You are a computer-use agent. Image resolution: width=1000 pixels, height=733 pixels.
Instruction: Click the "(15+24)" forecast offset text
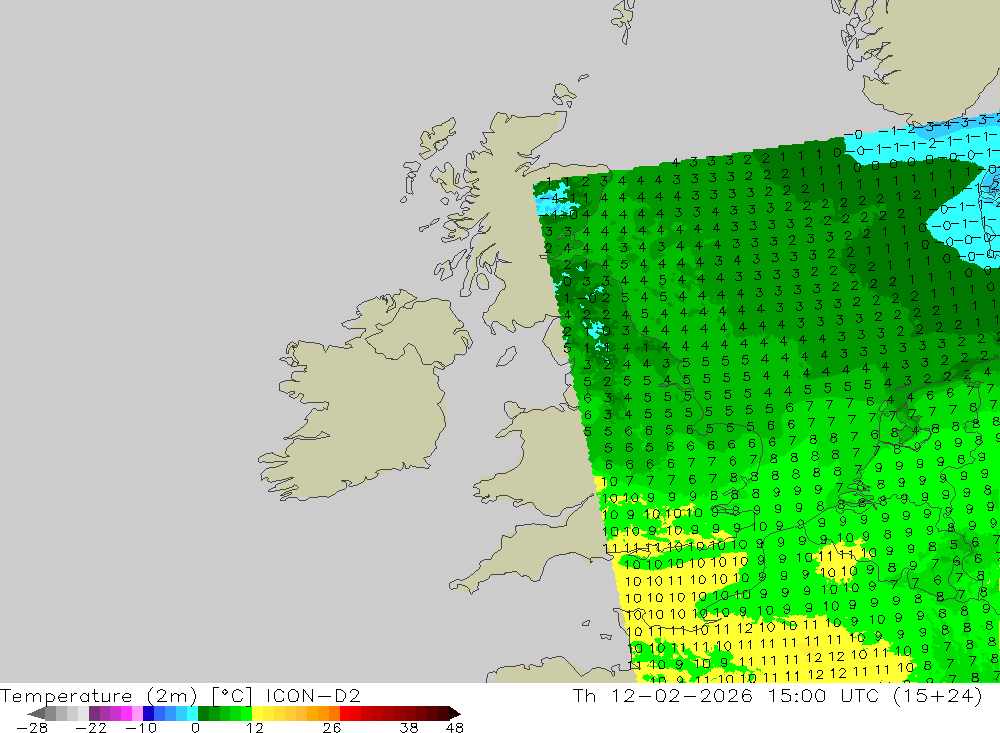938,695
